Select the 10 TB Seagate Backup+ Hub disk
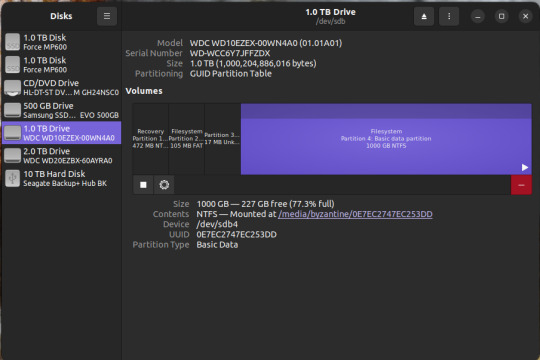The height and width of the screenshot is (360, 540). (x=62, y=178)
